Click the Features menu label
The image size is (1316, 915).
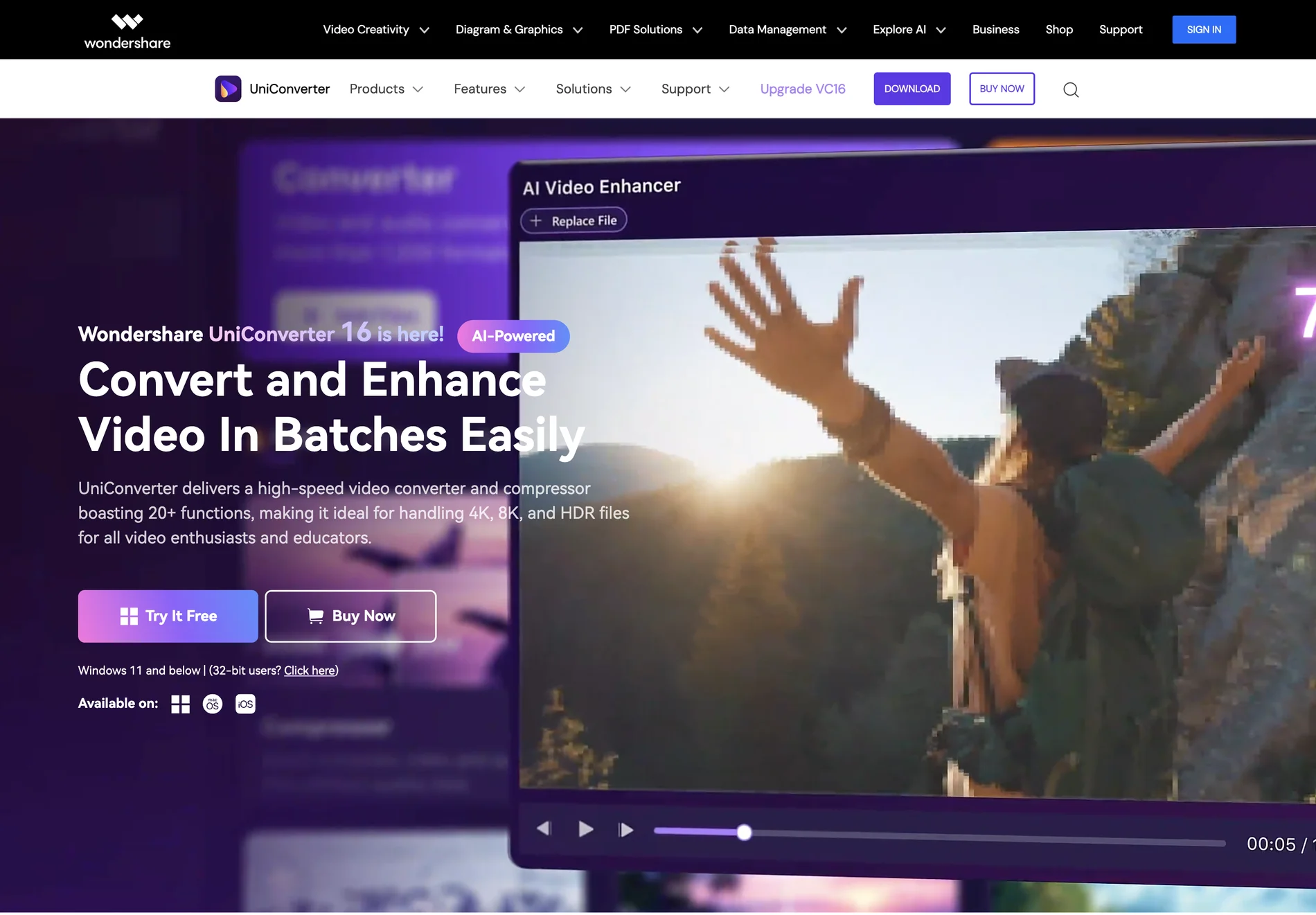click(480, 89)
